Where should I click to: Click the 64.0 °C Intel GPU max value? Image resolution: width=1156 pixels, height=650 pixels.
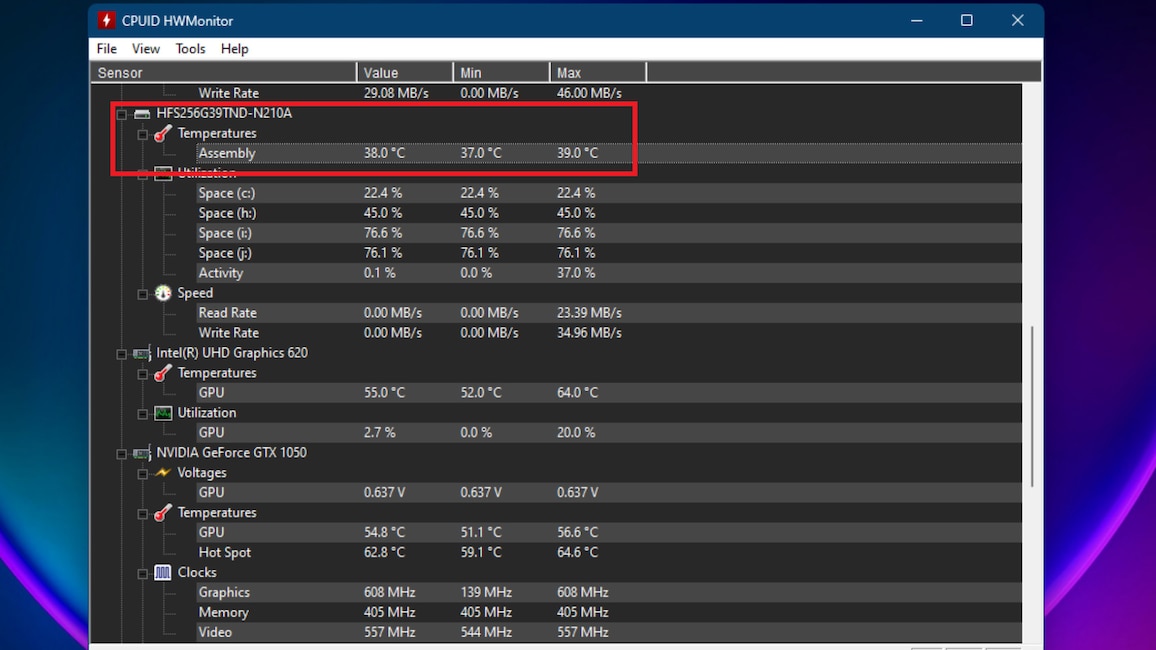pos(577,393)
